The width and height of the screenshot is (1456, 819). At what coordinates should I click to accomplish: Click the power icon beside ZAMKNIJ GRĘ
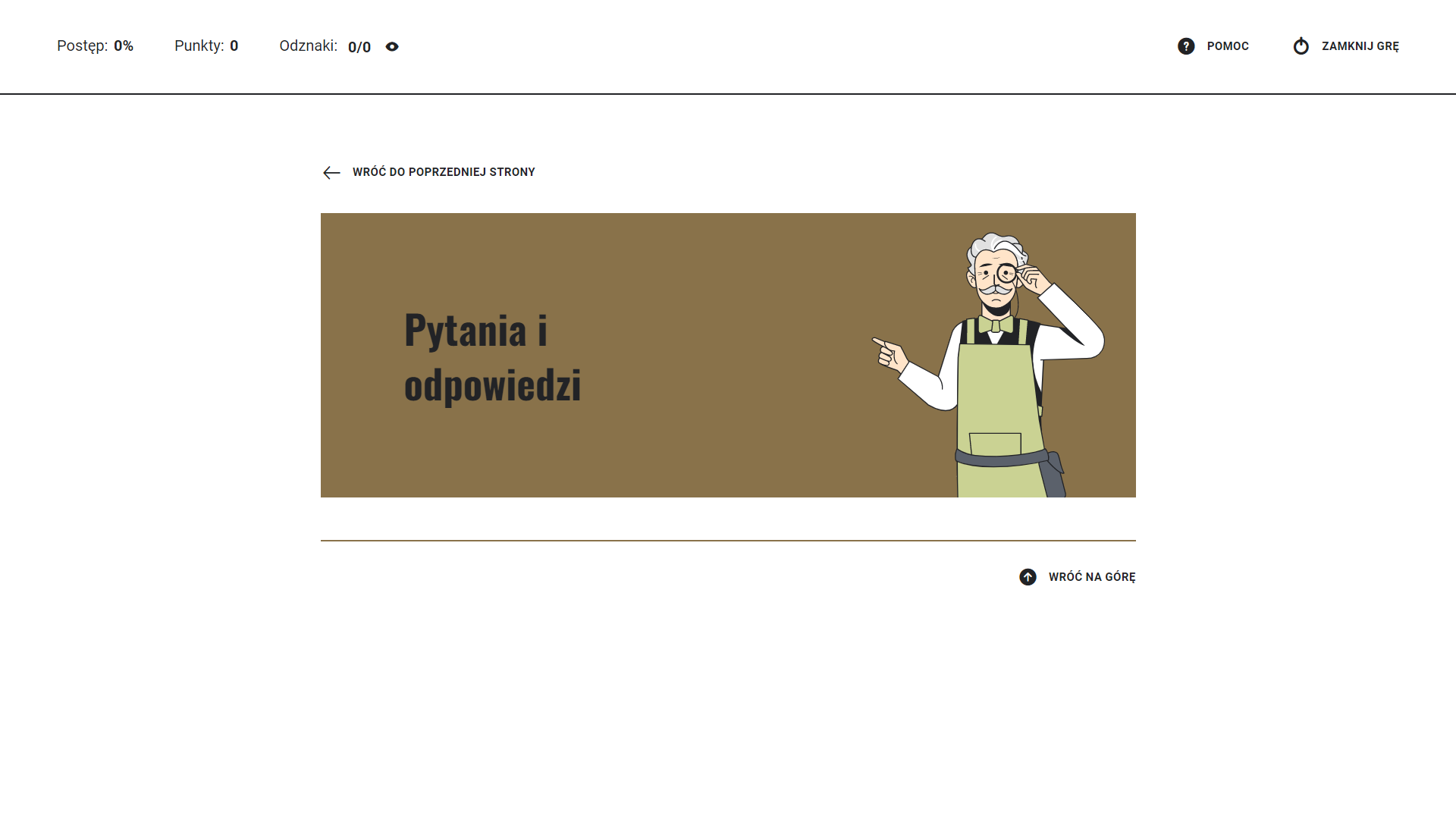coord(1301,46)
